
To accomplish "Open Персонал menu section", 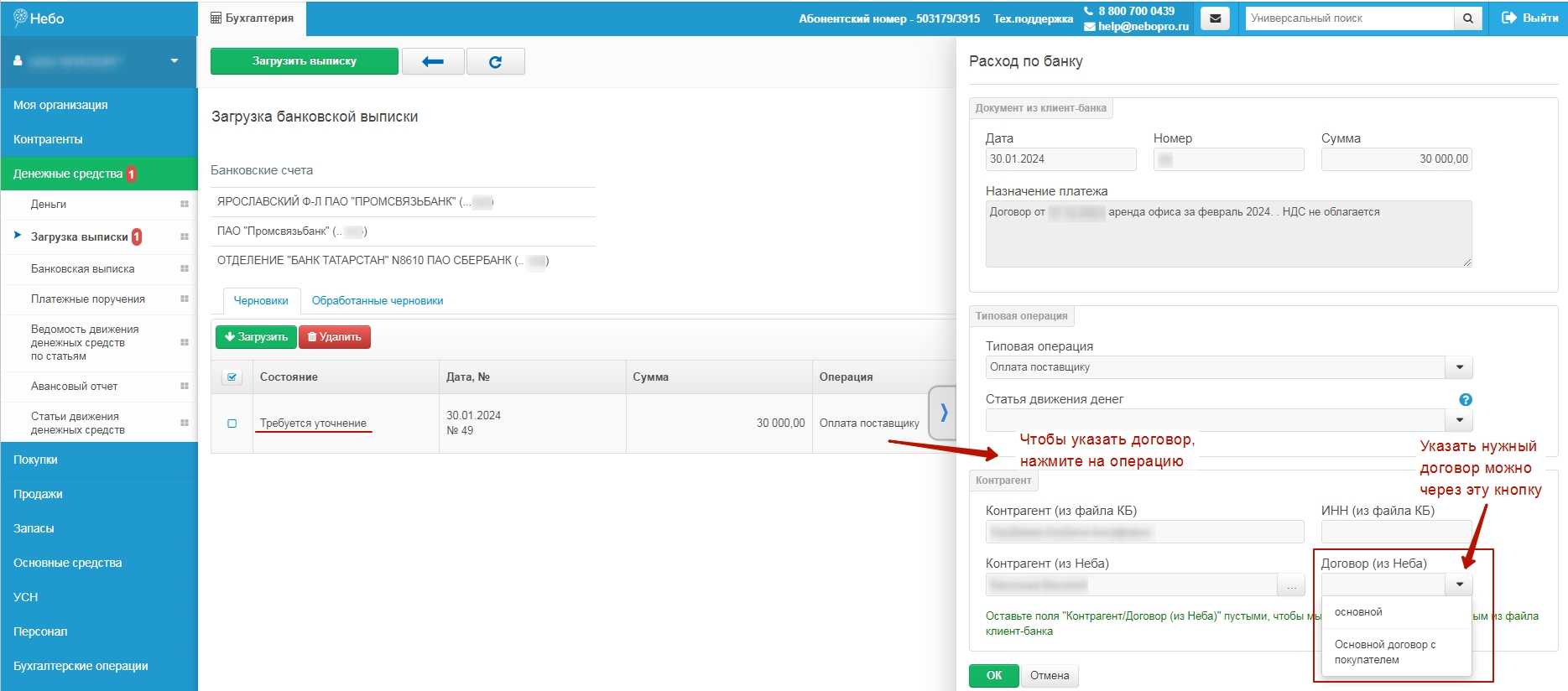I will pos(99,631).
